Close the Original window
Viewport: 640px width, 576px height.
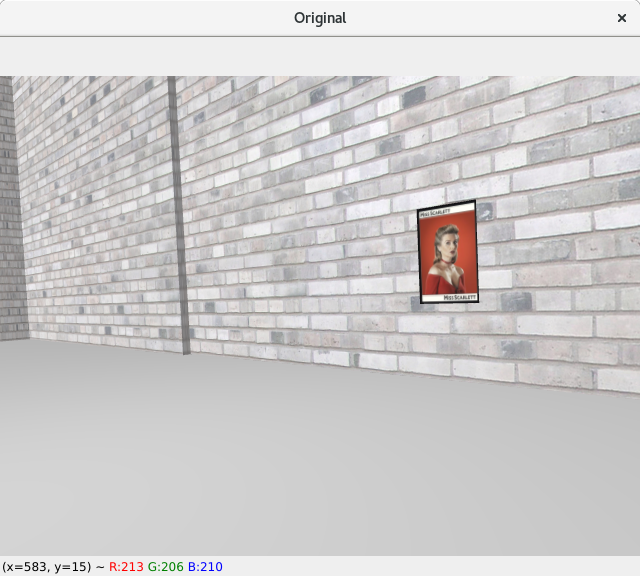[621, 18]
